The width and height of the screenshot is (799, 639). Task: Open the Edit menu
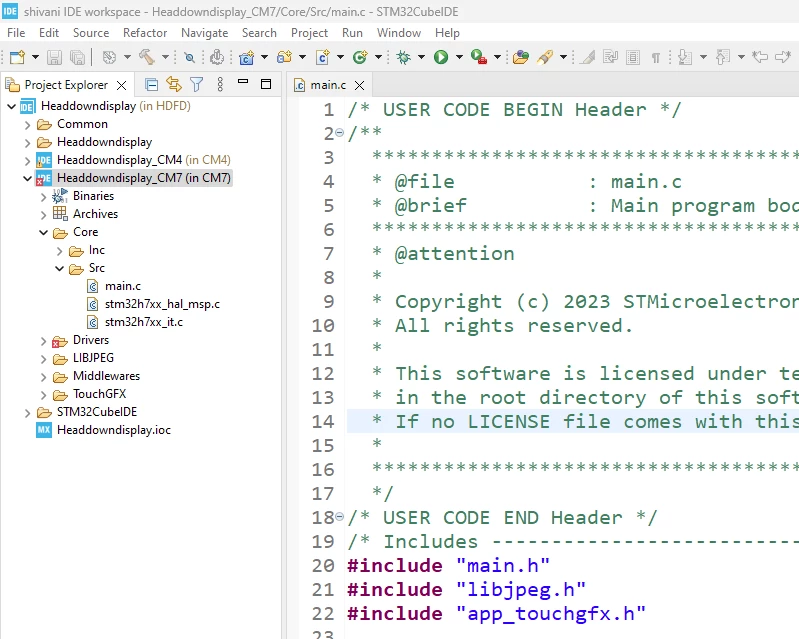point(49,33)
